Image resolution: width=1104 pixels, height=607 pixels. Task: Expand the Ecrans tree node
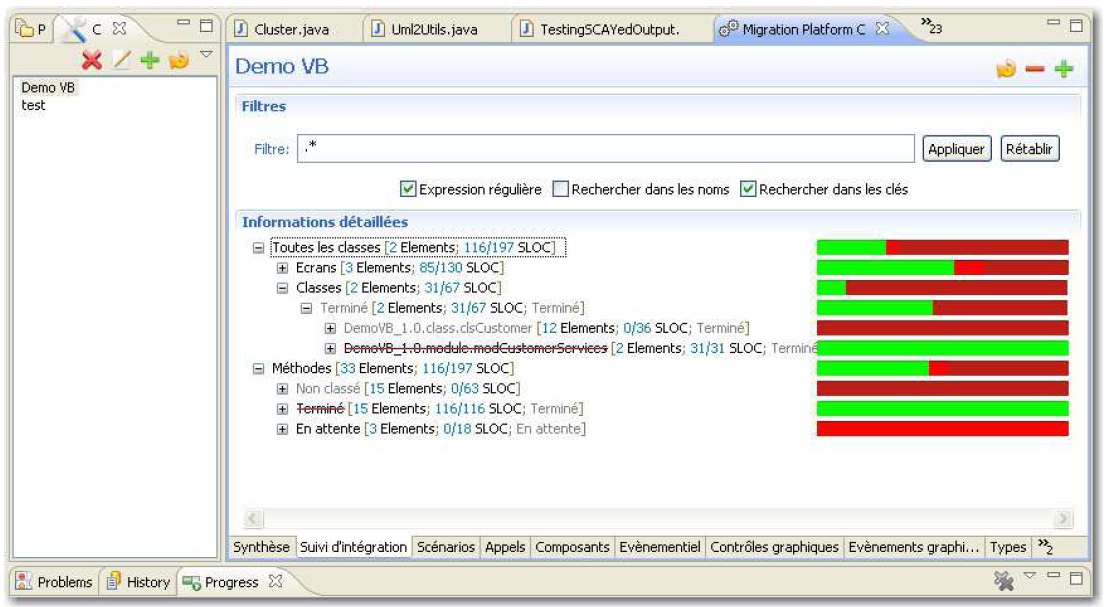click(x=282, y=268)
